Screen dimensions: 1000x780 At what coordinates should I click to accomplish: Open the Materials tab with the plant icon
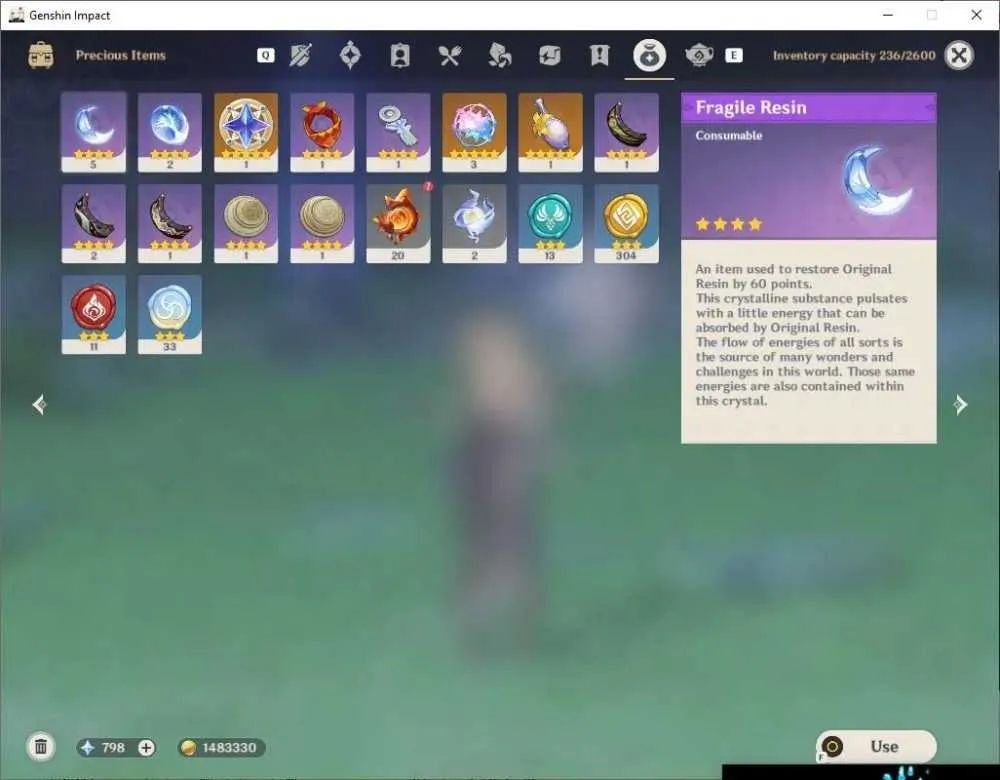point(499,55)
